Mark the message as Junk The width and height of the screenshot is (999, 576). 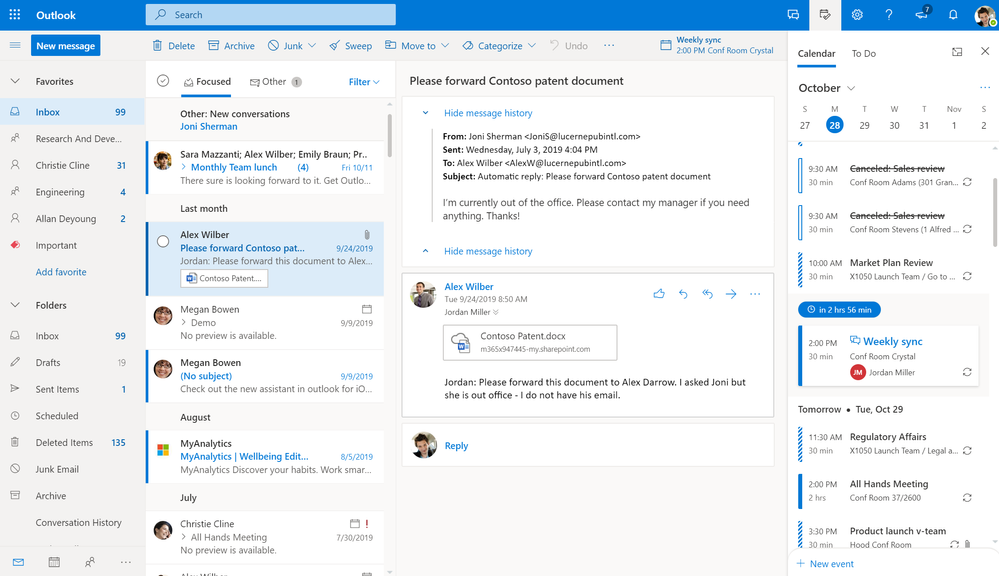[x=285, y=46]
